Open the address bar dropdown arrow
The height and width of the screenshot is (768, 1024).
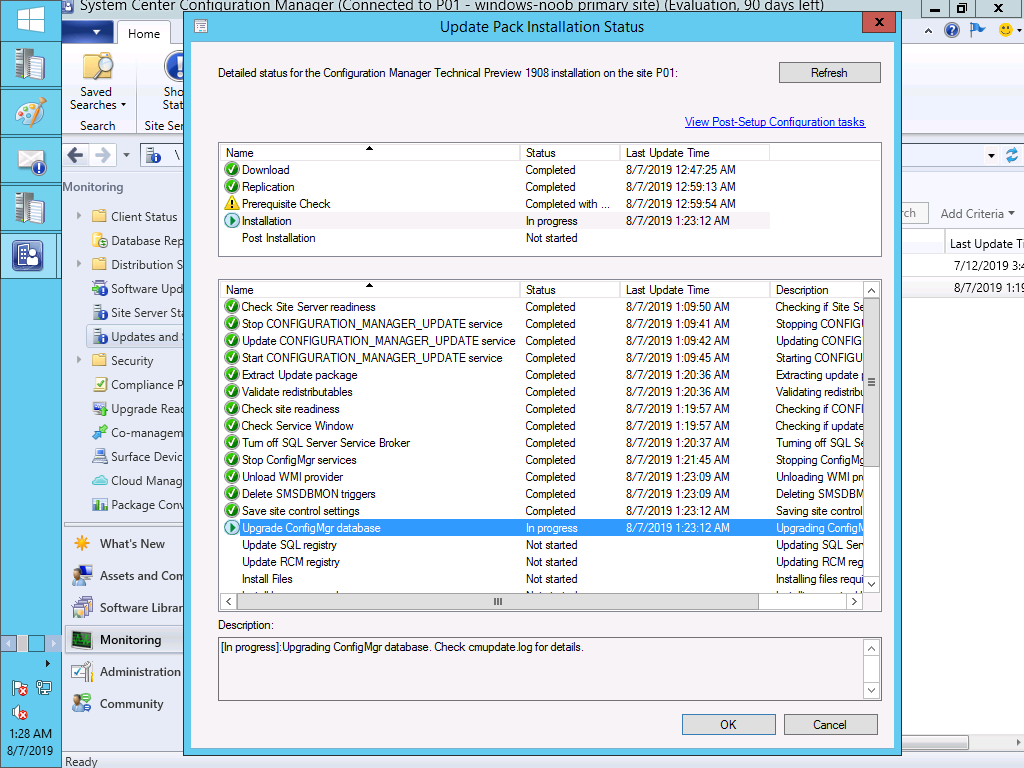tap(991, 156)
